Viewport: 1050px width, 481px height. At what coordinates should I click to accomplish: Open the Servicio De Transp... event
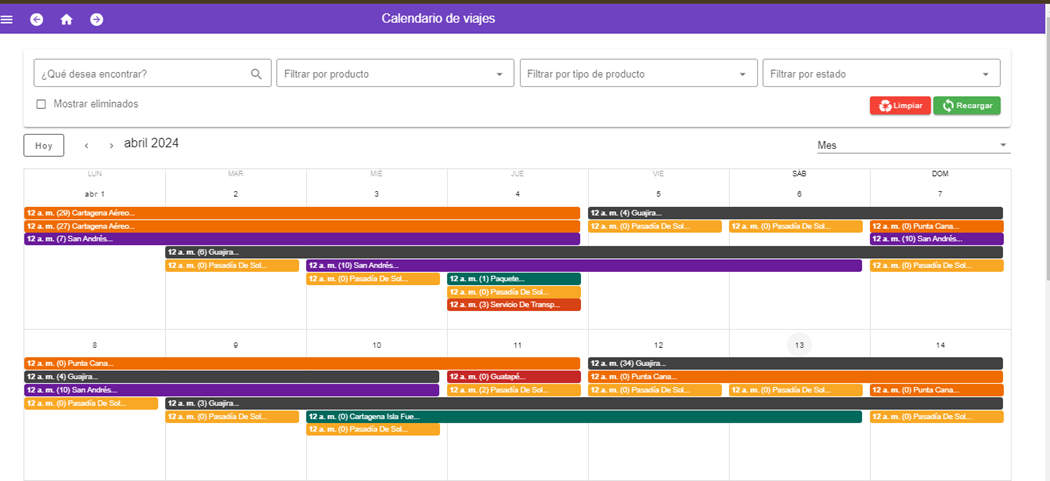[514, 305]
